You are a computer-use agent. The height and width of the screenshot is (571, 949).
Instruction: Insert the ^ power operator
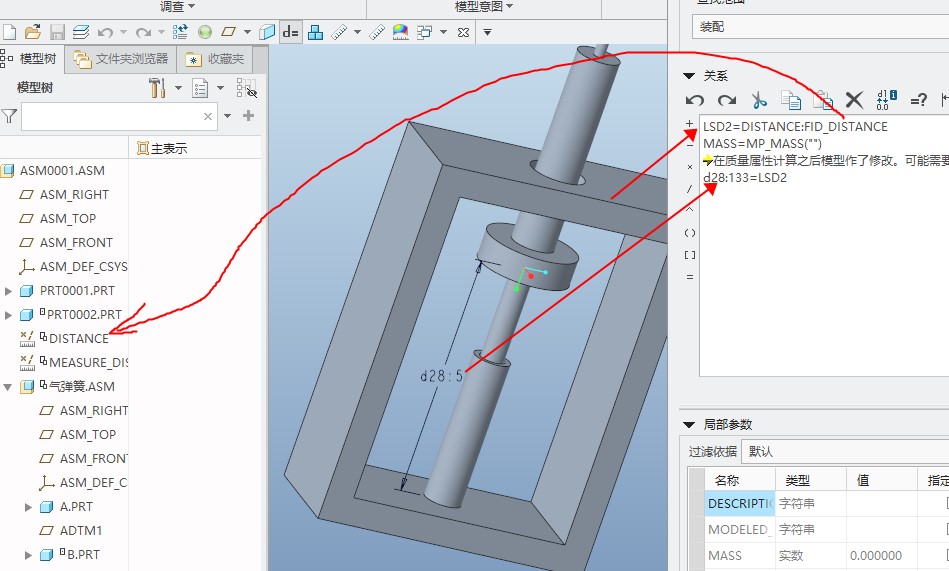tap(689, 210)
